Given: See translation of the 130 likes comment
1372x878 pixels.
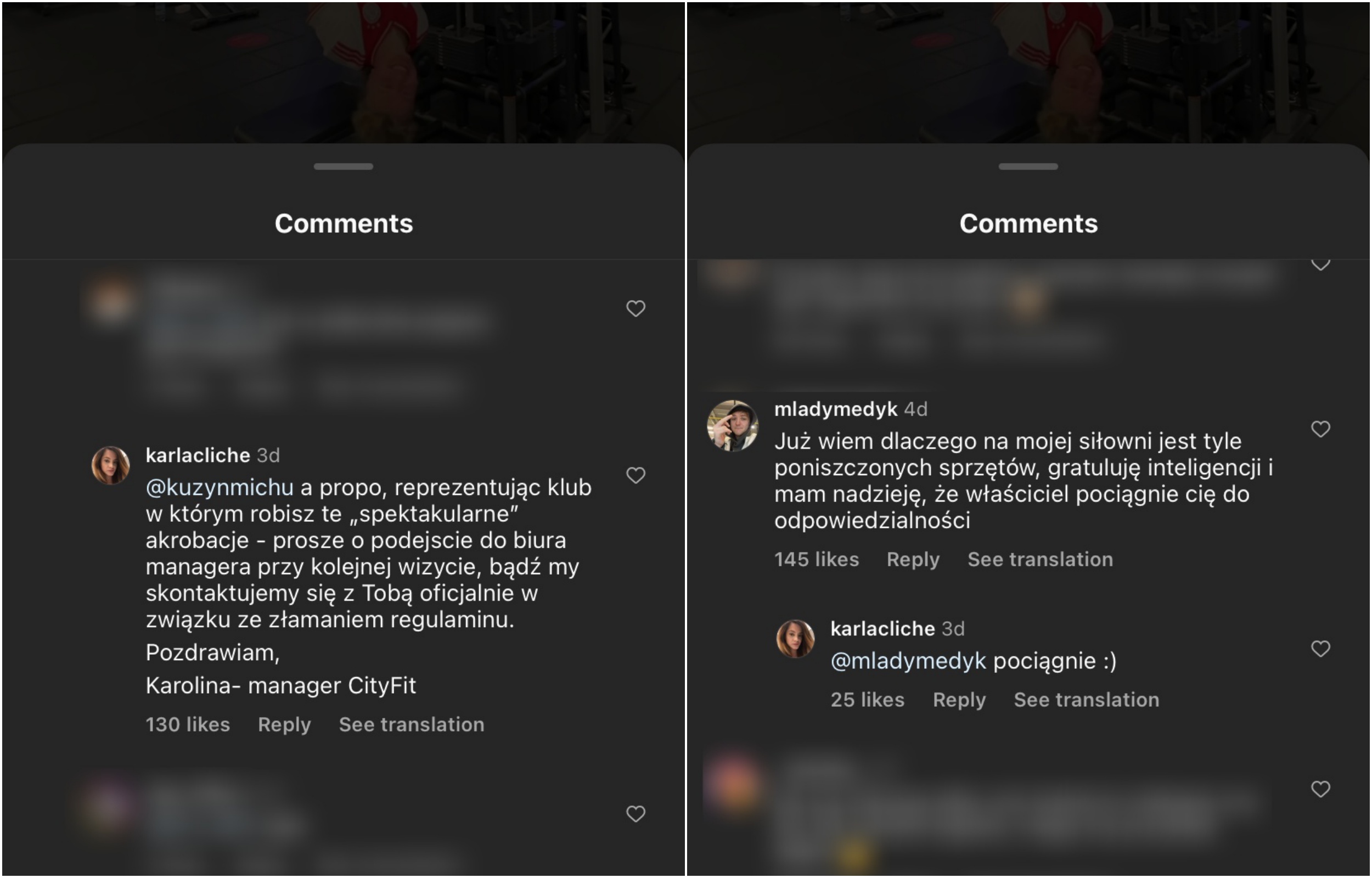Looking at the screenshot, I should tap(412, 725).
